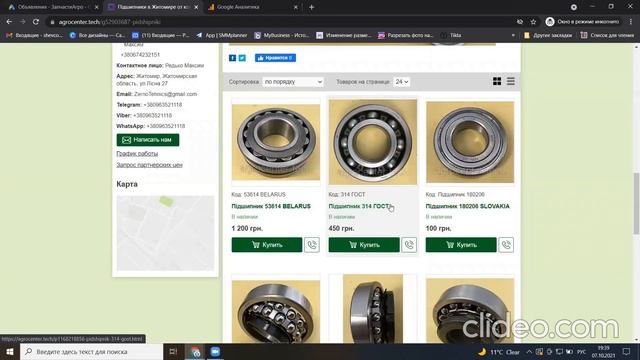Share on Twitter icon

pos(242,58)
